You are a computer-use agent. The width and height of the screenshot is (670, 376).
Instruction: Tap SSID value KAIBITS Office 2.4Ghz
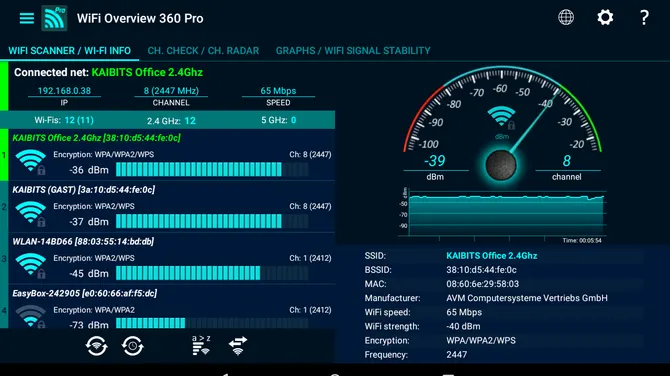pos(491,256)
